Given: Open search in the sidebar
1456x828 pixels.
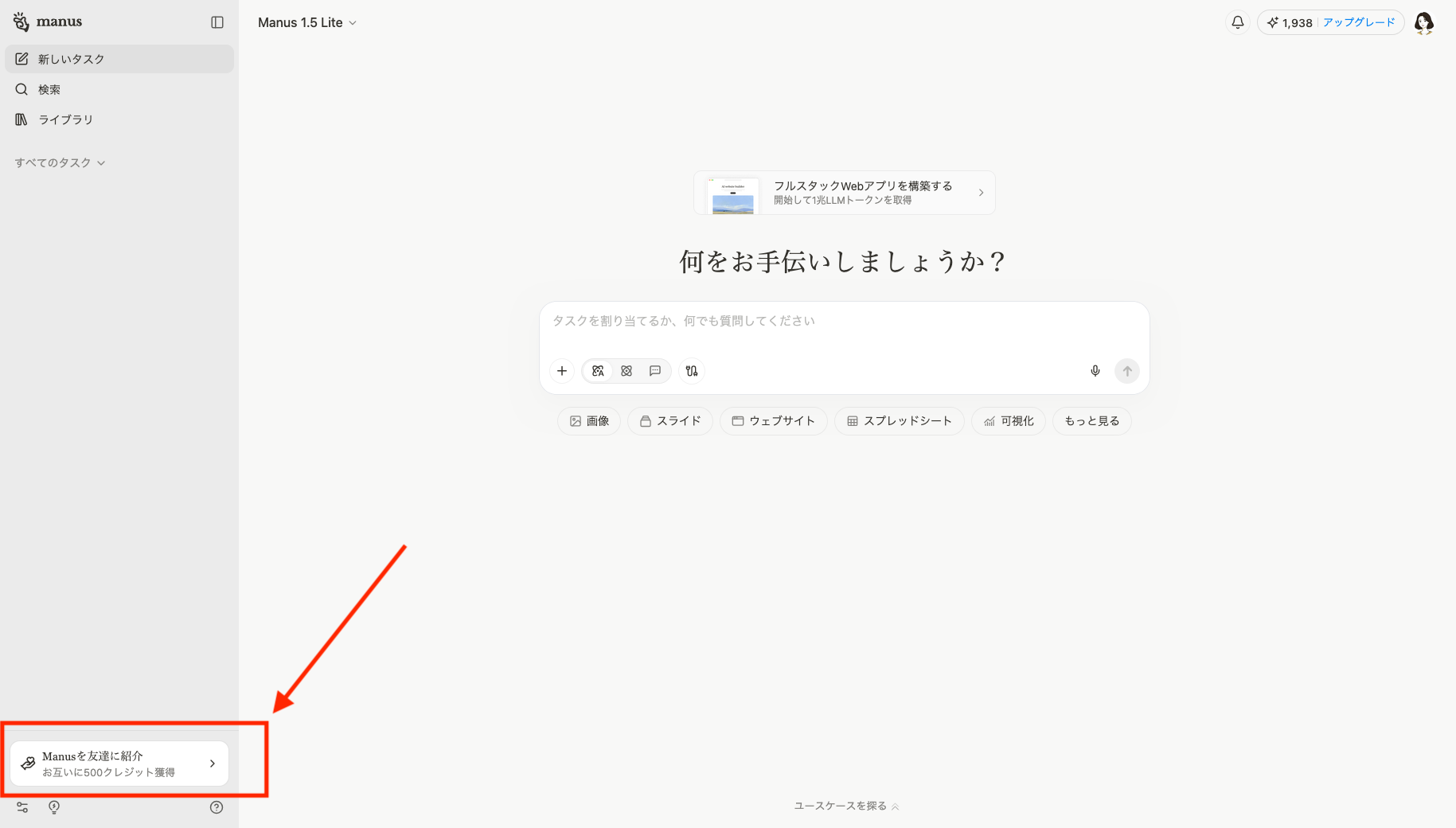Looking at the screenshot, I should tap(48, 89).
